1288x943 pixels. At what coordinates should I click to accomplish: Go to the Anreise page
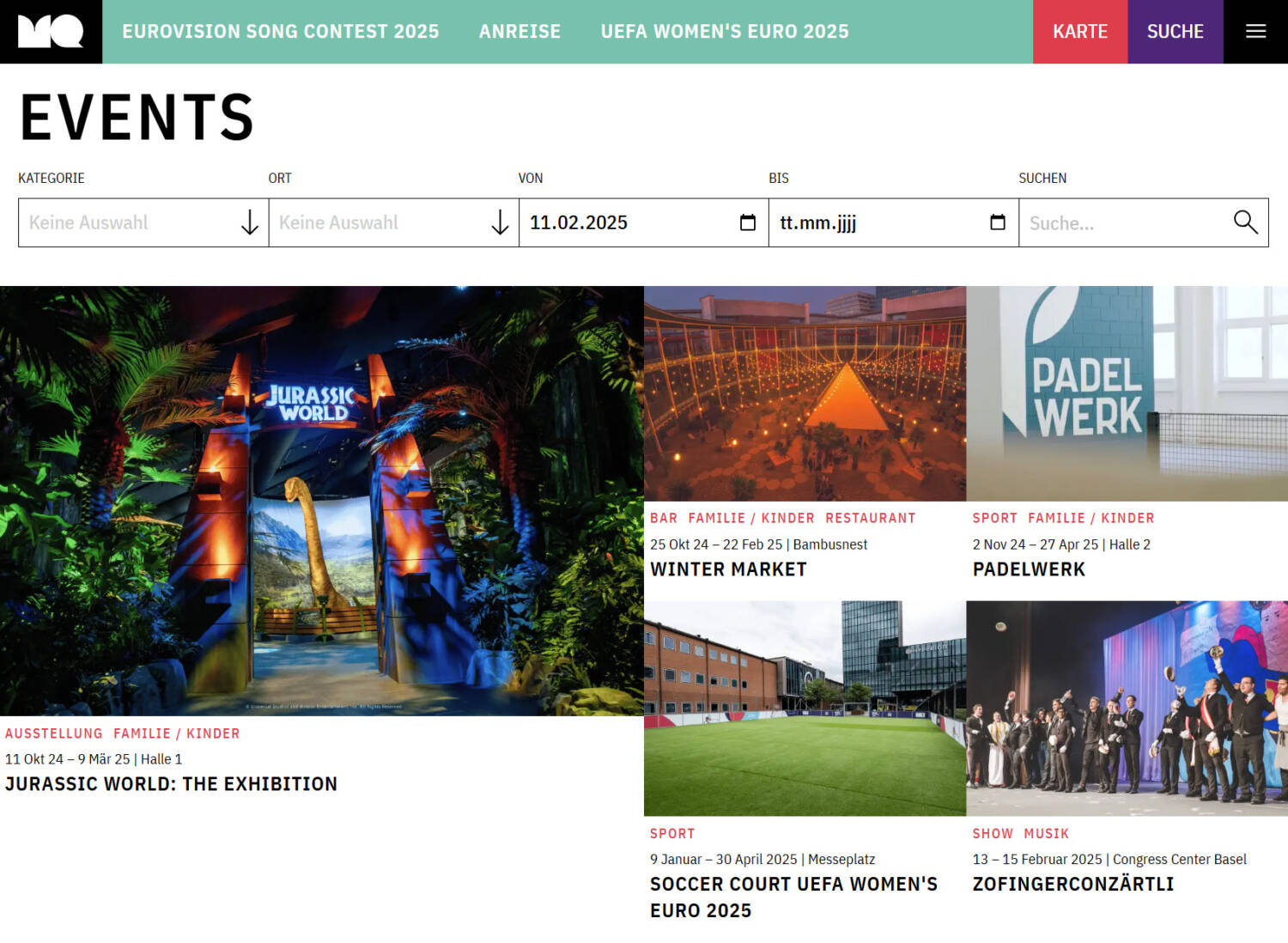coord(519,32)
